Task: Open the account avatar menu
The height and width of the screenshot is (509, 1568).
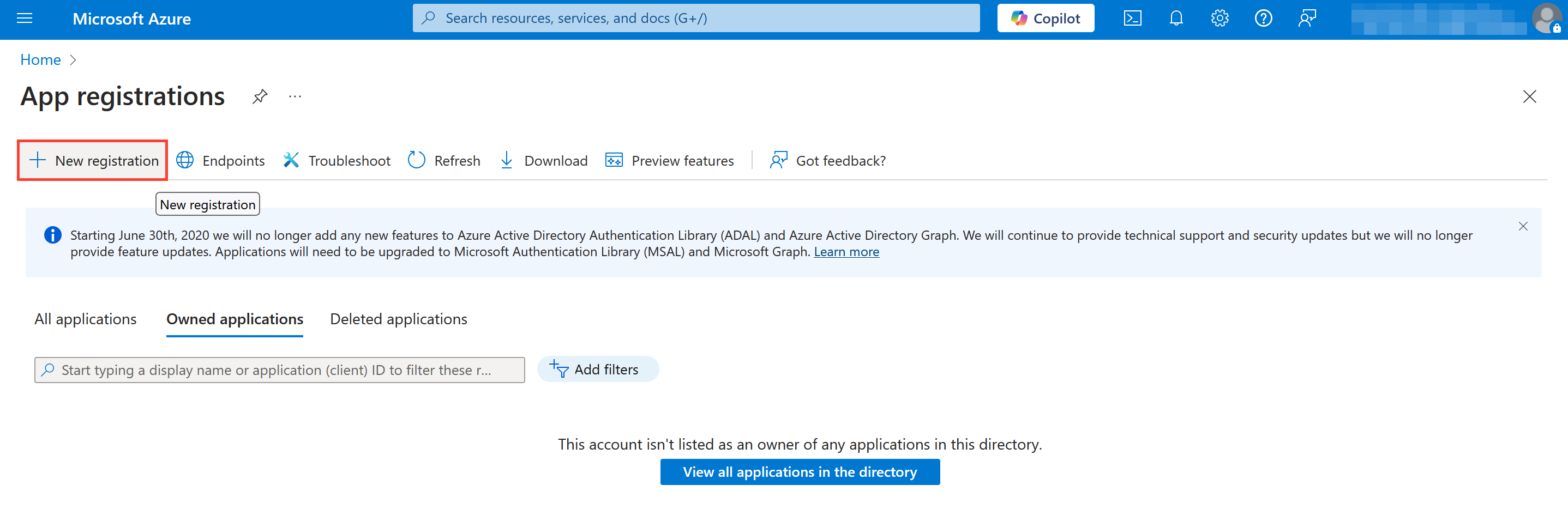Action: click(1547, 19)
